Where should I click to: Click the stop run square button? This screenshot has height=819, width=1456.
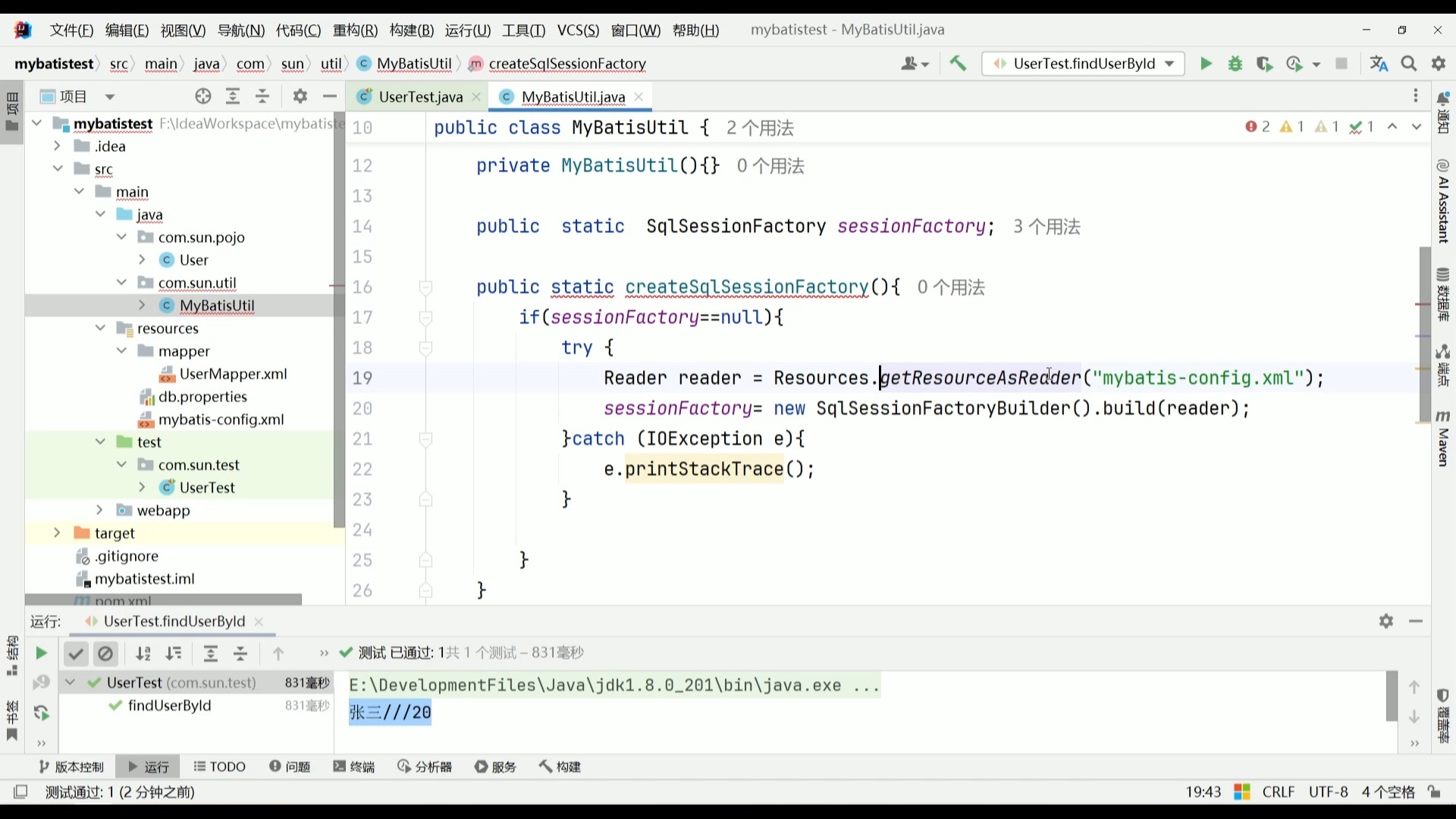pyautogui.click(x=1341, y=64)
